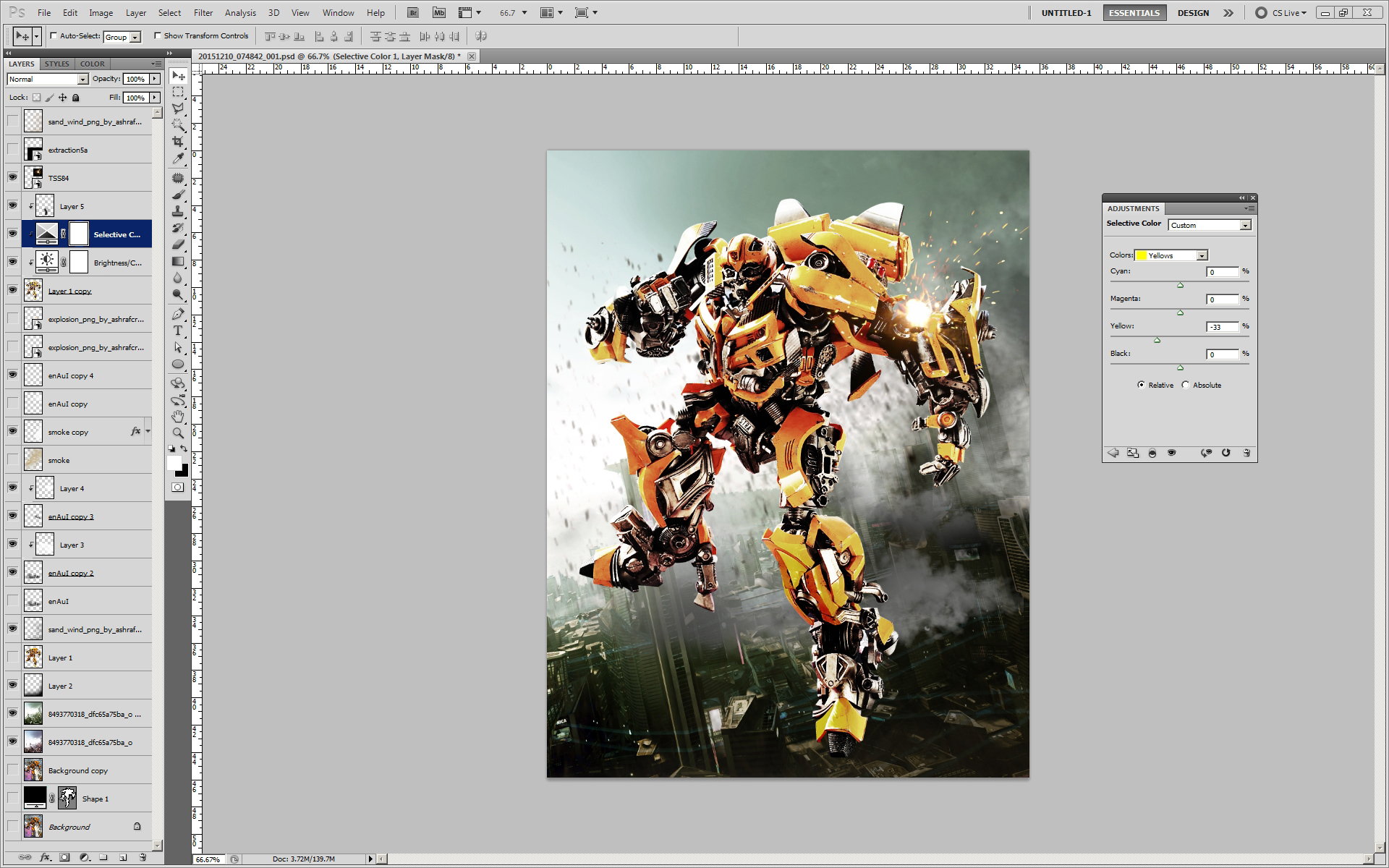This screenshot has height=868, width=1389.
Task: Select the Eyedropper tool
Action: [x=178, y=158]
